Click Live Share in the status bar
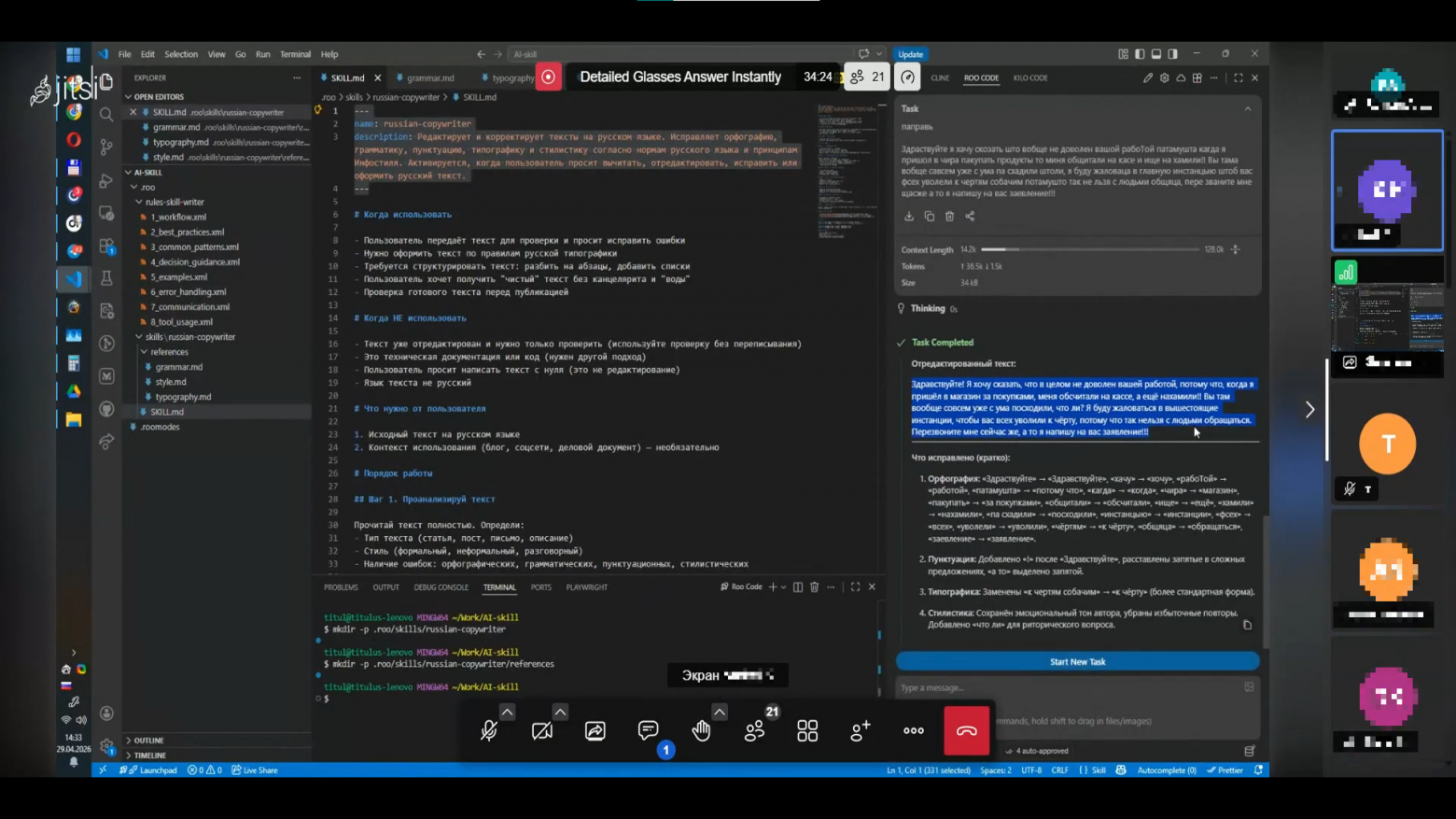 pos(255,770)
